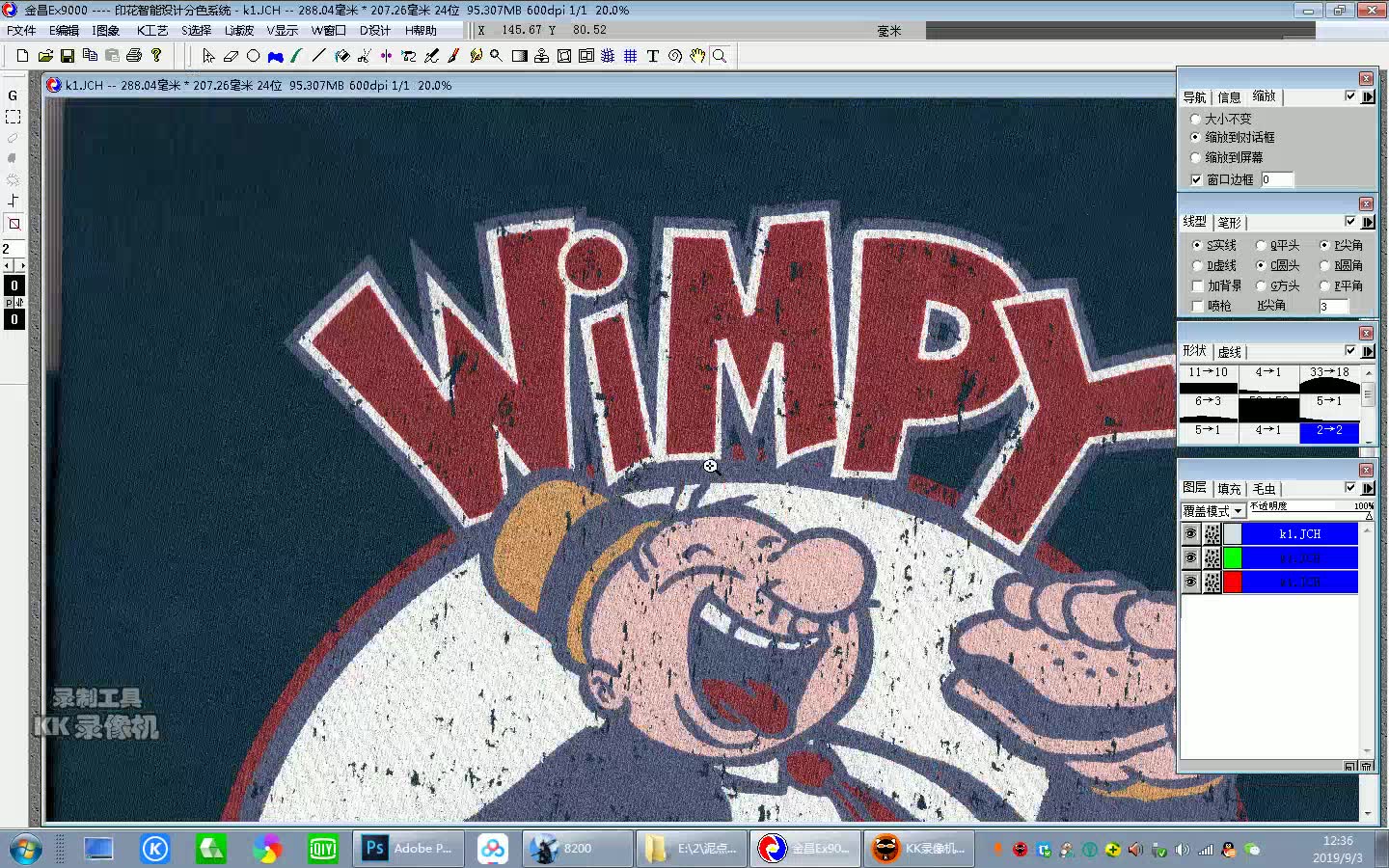
Task: Click the trash icon in the layers panel
Action: tap(1367, 766)
